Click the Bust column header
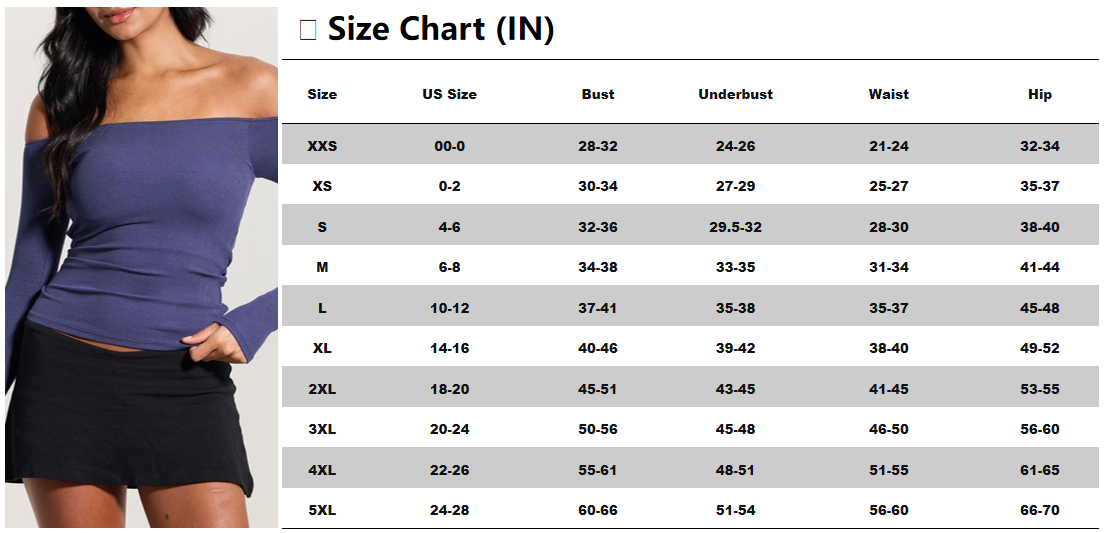 click(598, 94)
